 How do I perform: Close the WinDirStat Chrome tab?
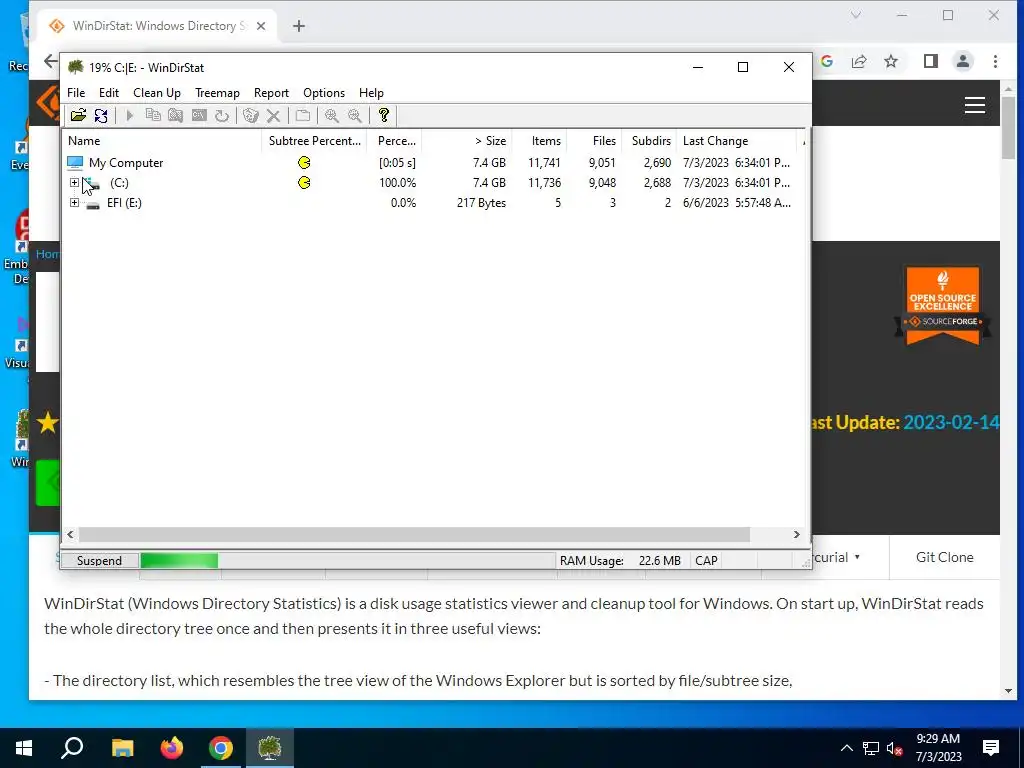pyautogui.click(x=261, y=26)
